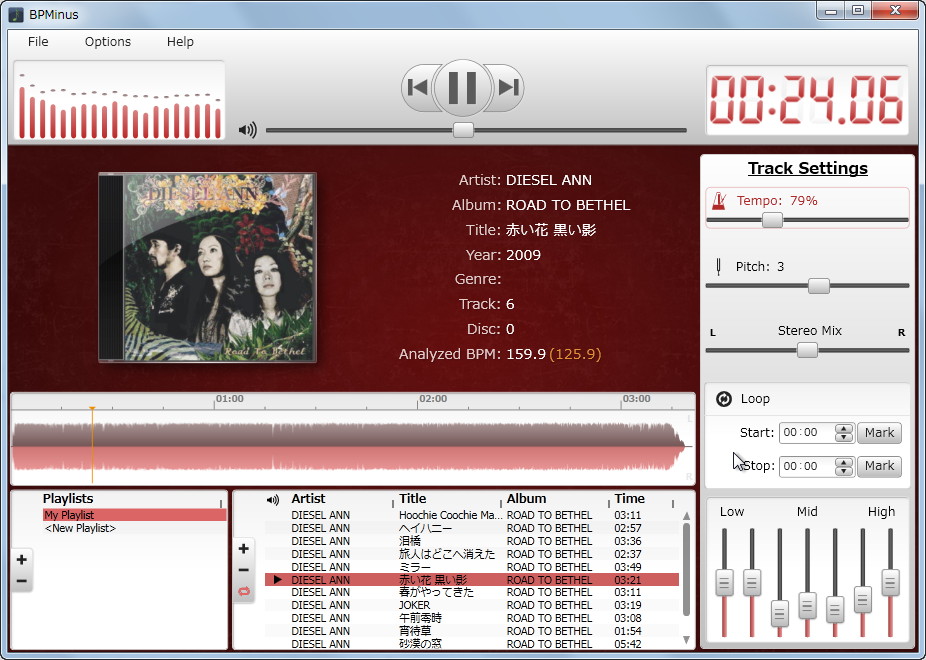
Task: Click the third equalizer band handle
Action: coord(780,613)
